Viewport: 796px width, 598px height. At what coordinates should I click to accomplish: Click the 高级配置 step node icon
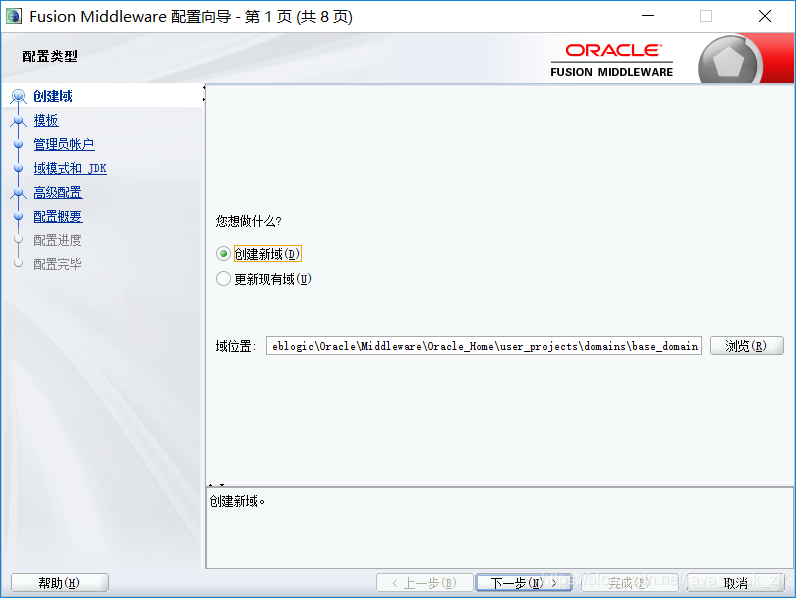[19, 193]
